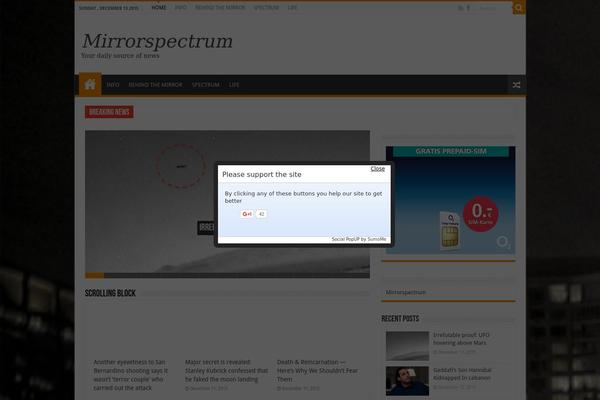600x400 pixels.
Task: Click the Mars thumbnail in Recent Posts
Action: pyautogui.click(x=407, y=346)
